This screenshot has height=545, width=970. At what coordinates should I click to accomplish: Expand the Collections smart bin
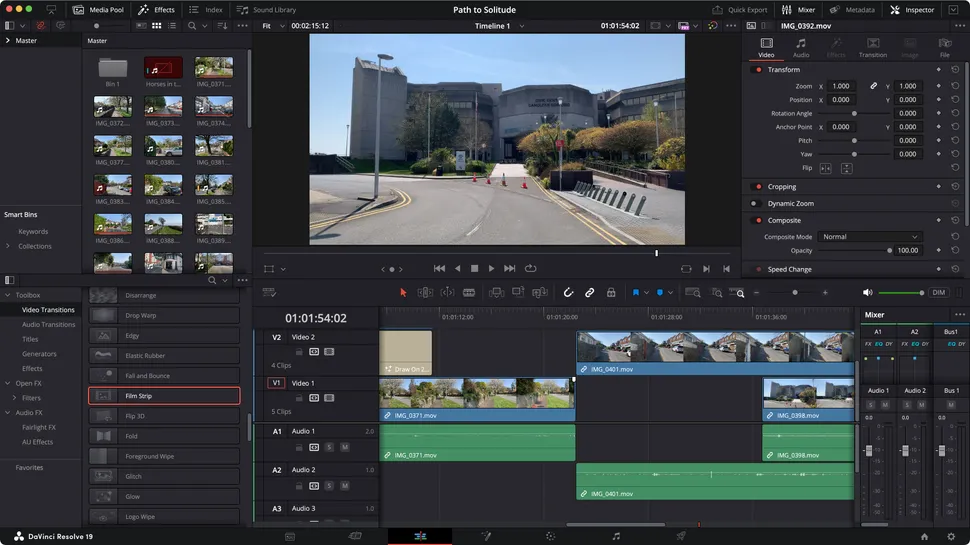point(9,246)
